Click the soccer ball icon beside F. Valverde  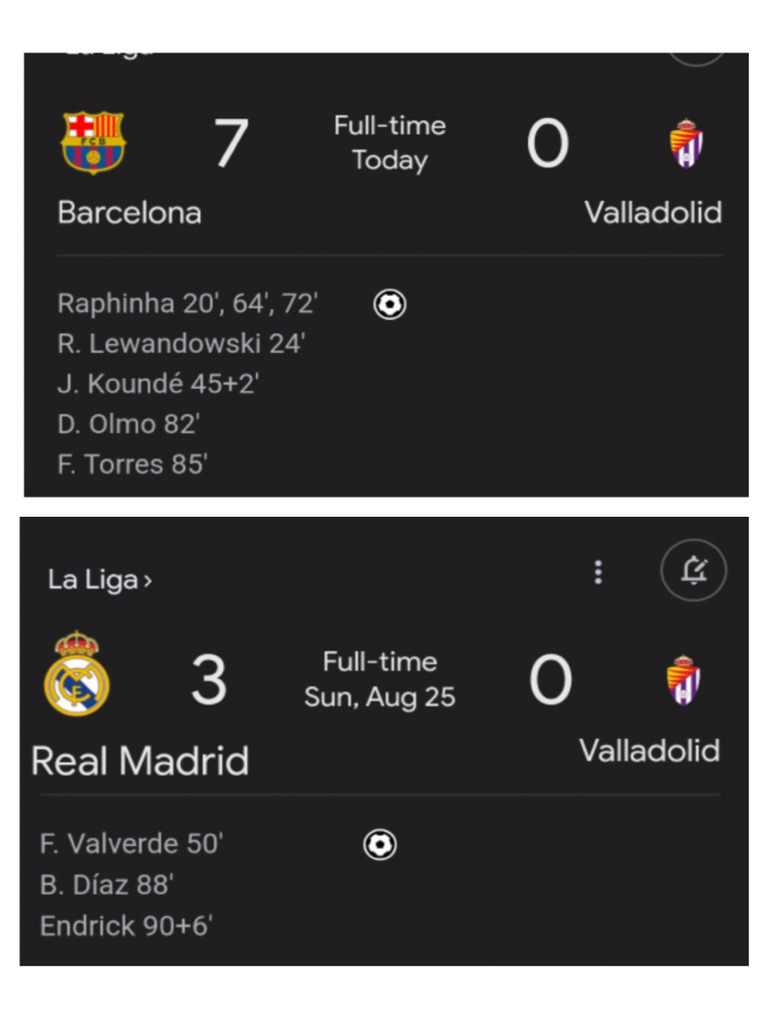click(379, 845)
